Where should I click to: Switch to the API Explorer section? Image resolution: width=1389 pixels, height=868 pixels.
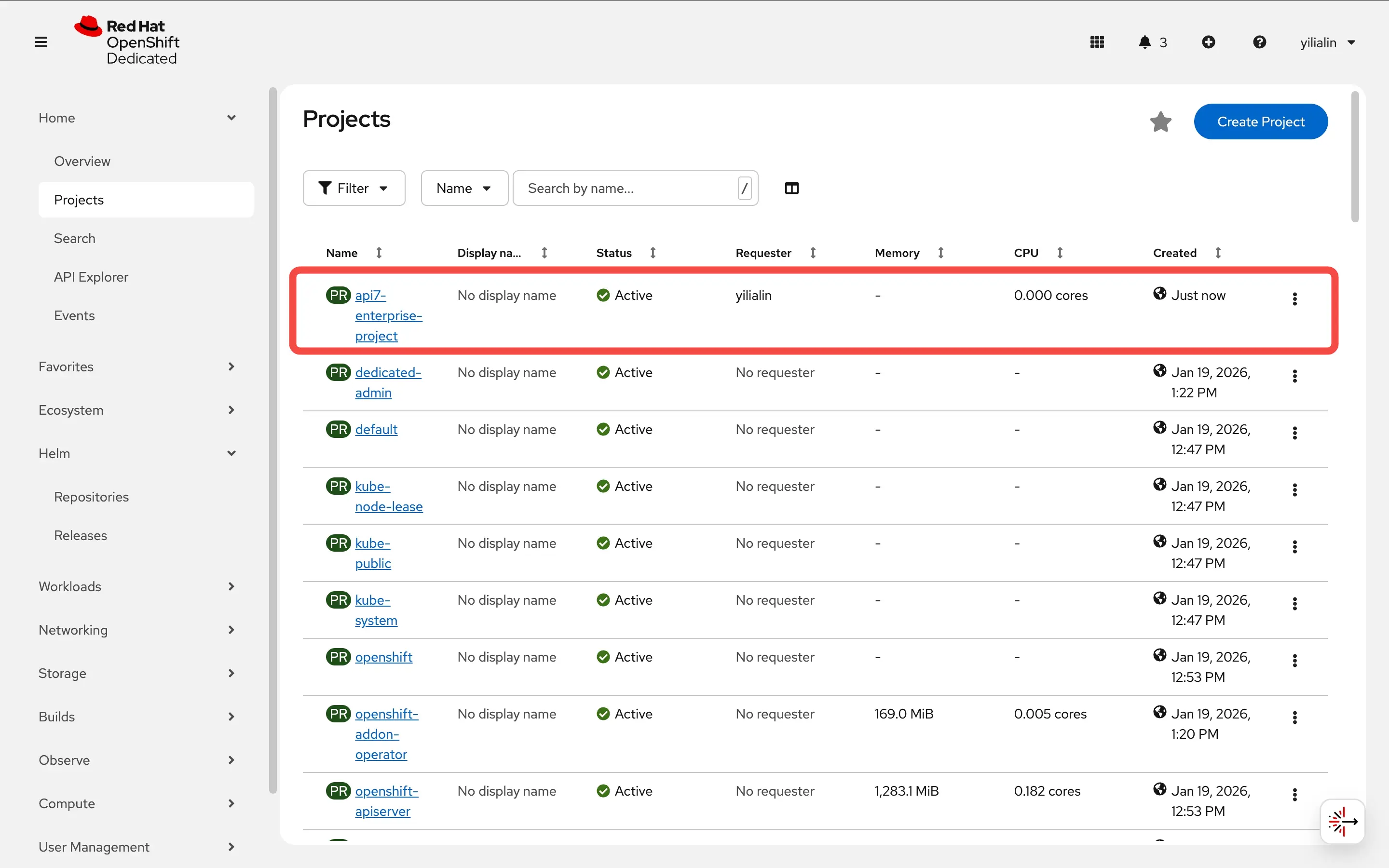tap(91, 276)
